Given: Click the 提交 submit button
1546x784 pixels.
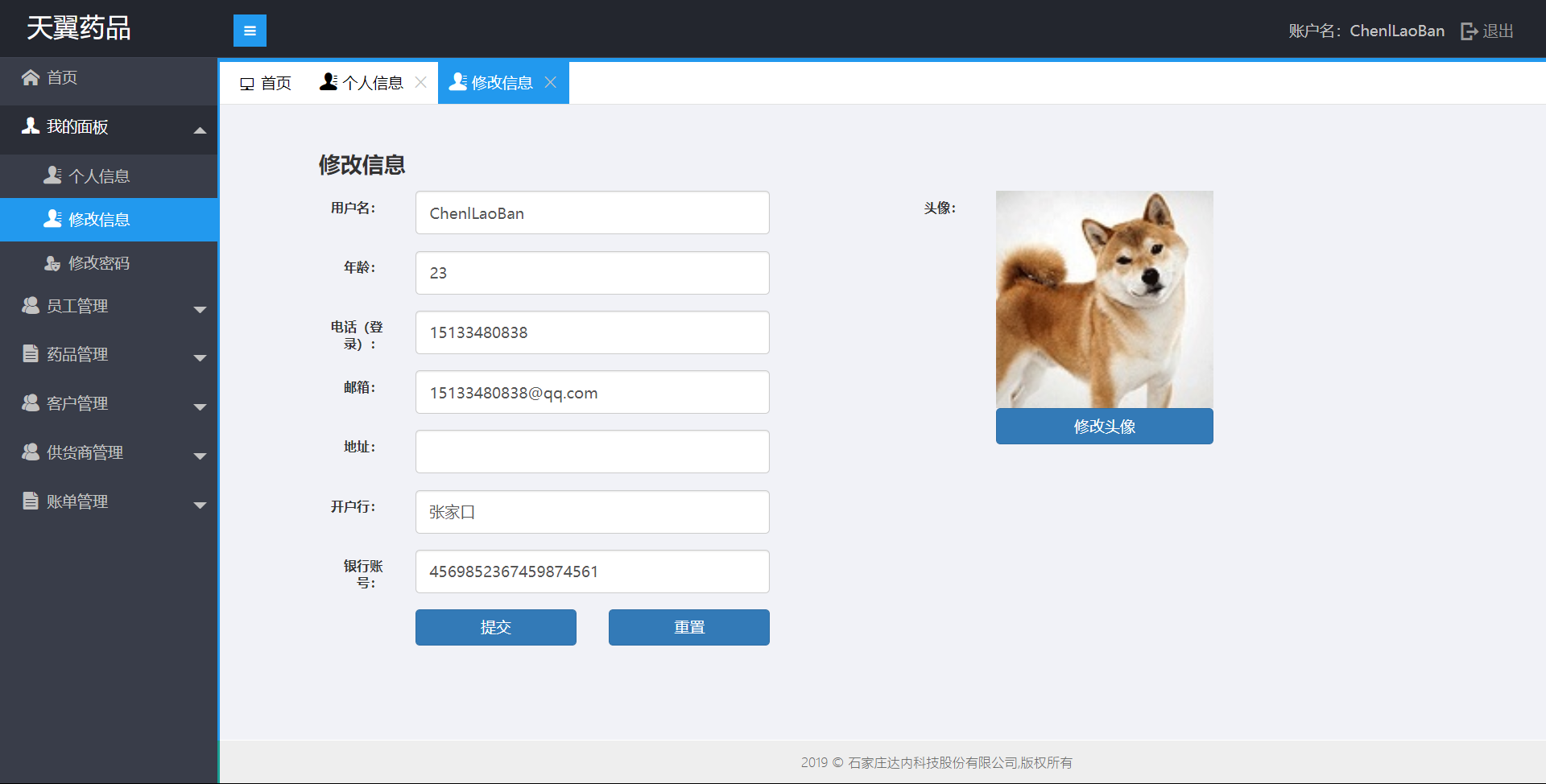Looking at the screenshot, I should pyautogui.click(x=495, y=627).
